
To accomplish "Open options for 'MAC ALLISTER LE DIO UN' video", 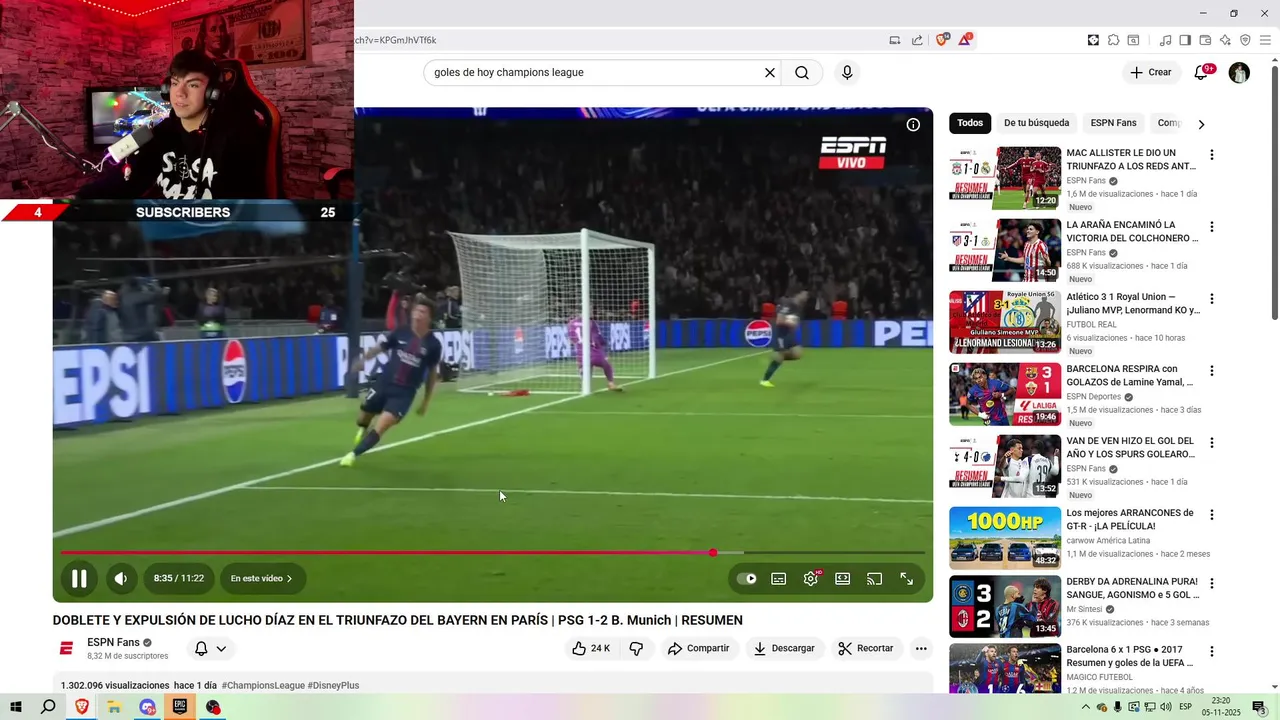I will pos(1211,155).
